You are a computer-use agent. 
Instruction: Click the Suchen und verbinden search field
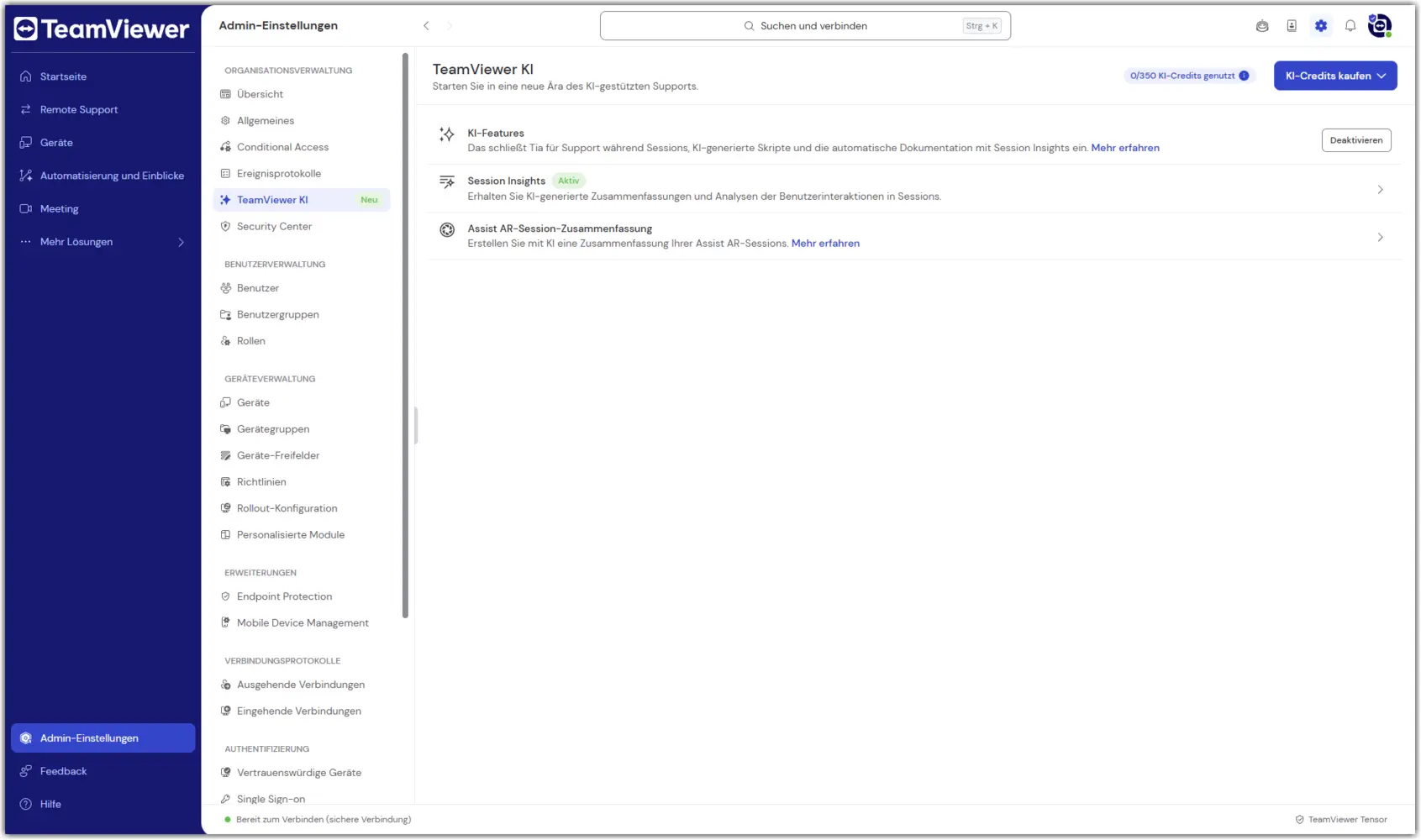pyautogui.click(x=805, y=26)
